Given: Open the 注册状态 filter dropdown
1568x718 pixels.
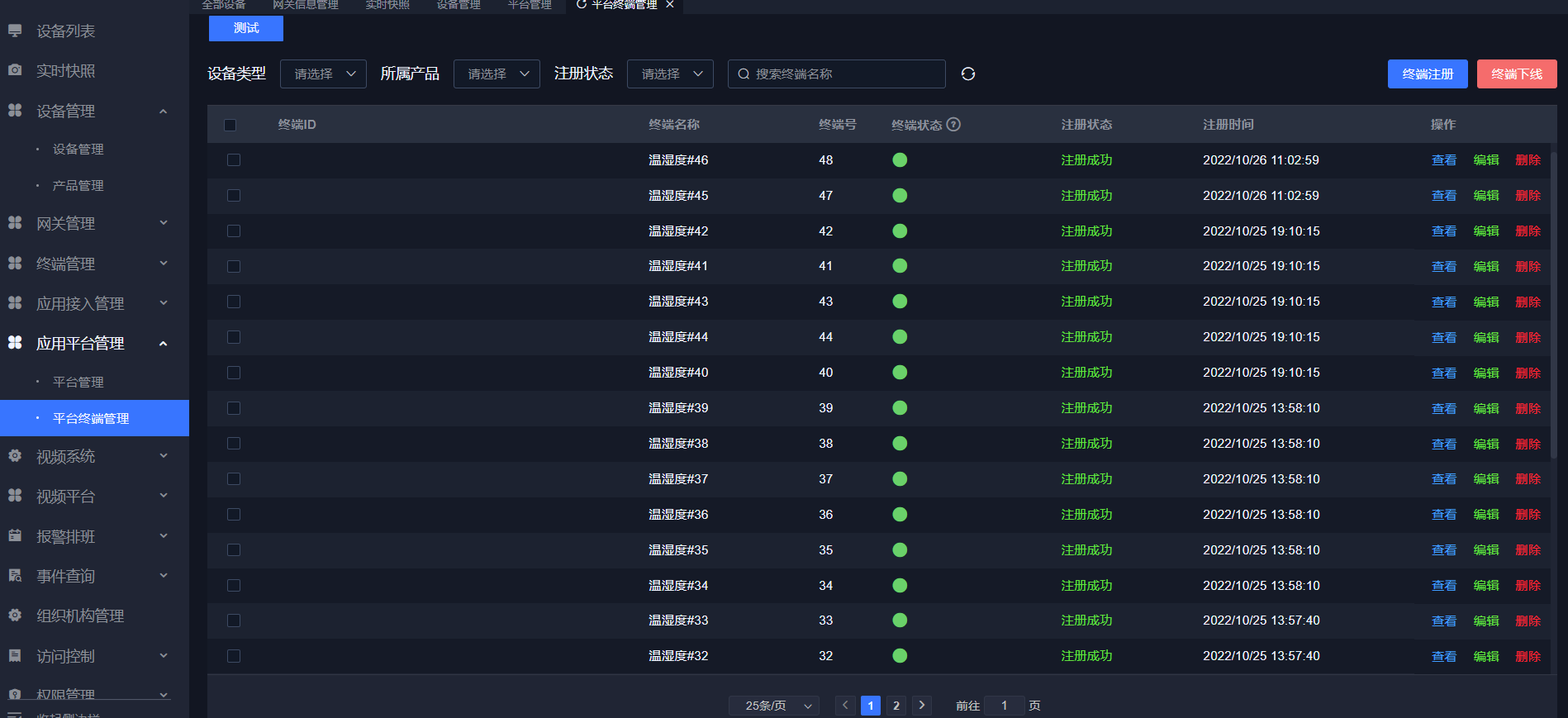Looking at the screenshot, I should click(x=670, y=74).
